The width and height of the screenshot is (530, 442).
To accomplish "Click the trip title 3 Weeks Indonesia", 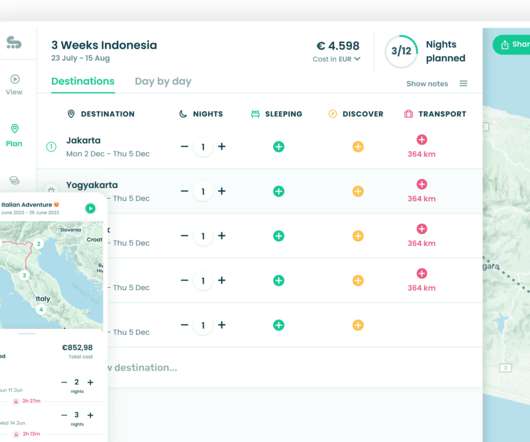I will (x=104, y=45).
